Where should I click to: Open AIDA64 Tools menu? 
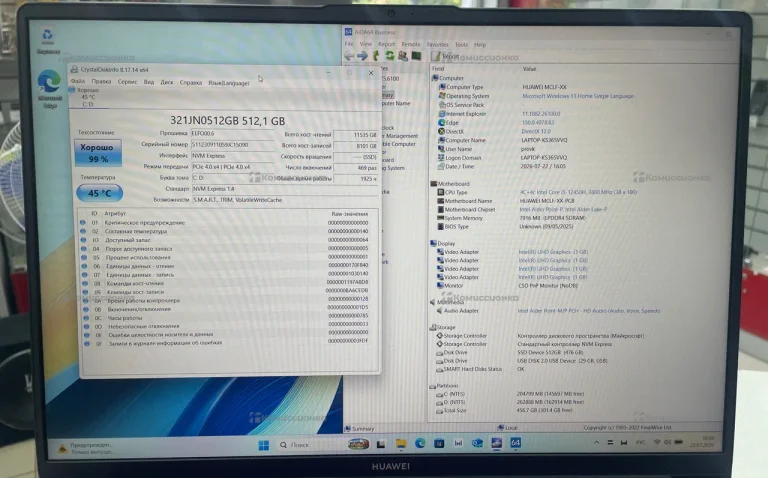point(461,45)
